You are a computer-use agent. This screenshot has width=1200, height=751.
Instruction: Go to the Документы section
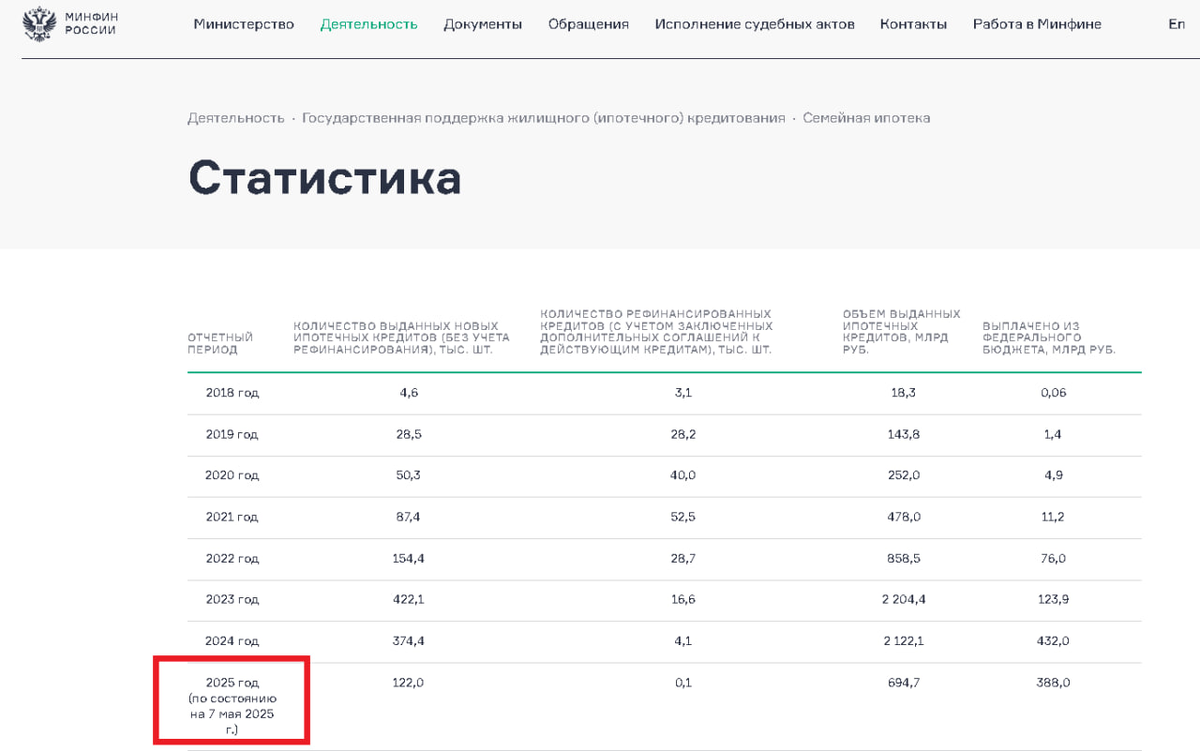[483, 24]
